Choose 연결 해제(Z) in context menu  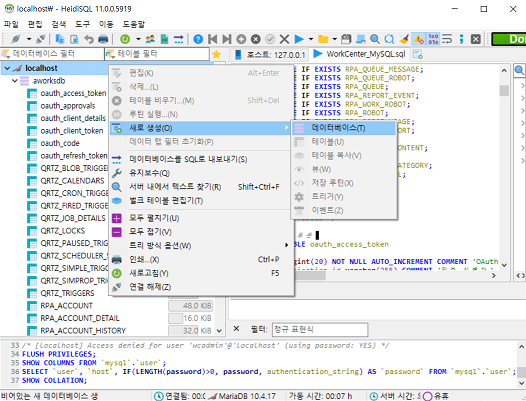200,287
